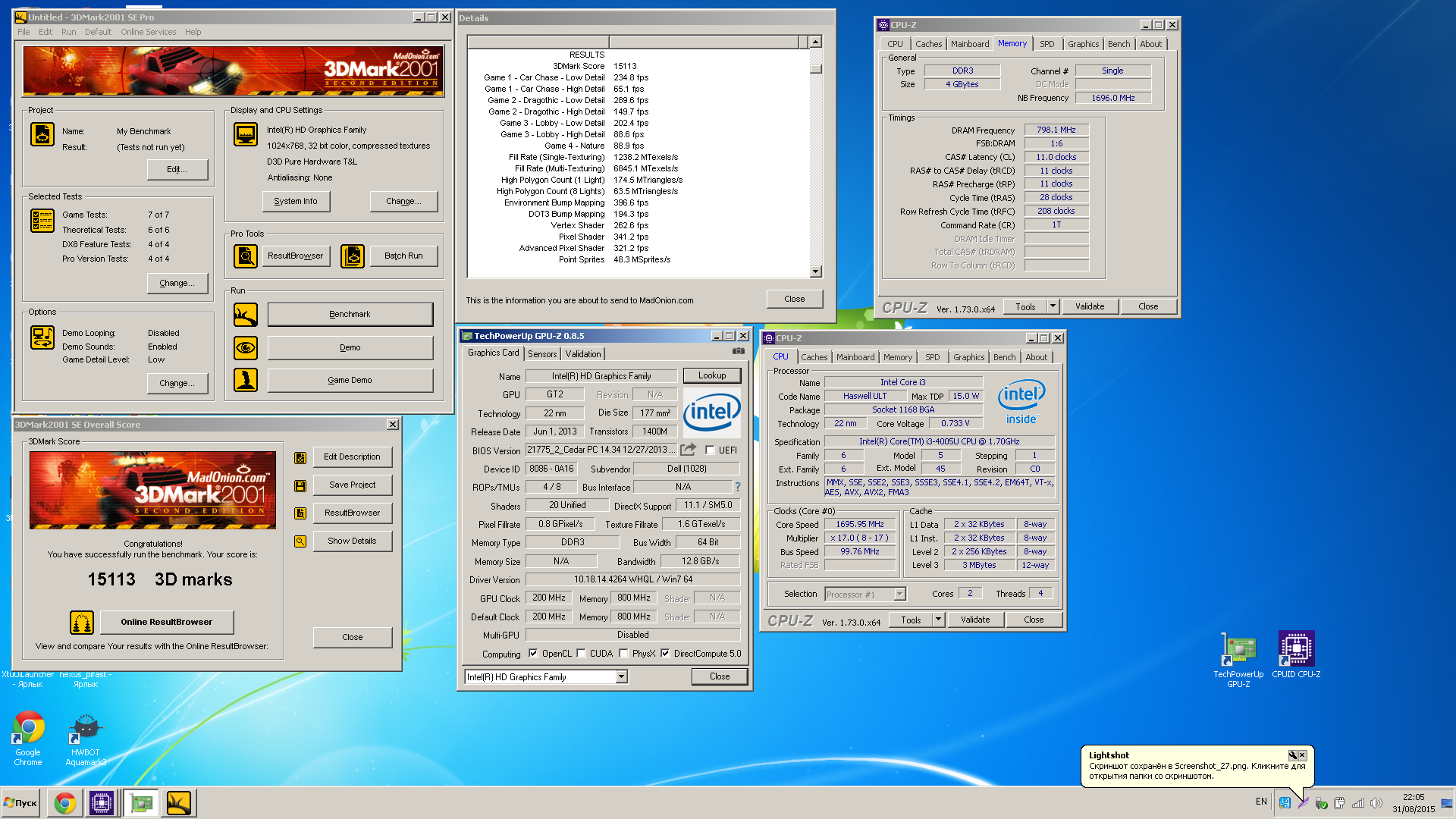
Task: Click the Selected Tests checklist icon
Action: coord(42,221)
